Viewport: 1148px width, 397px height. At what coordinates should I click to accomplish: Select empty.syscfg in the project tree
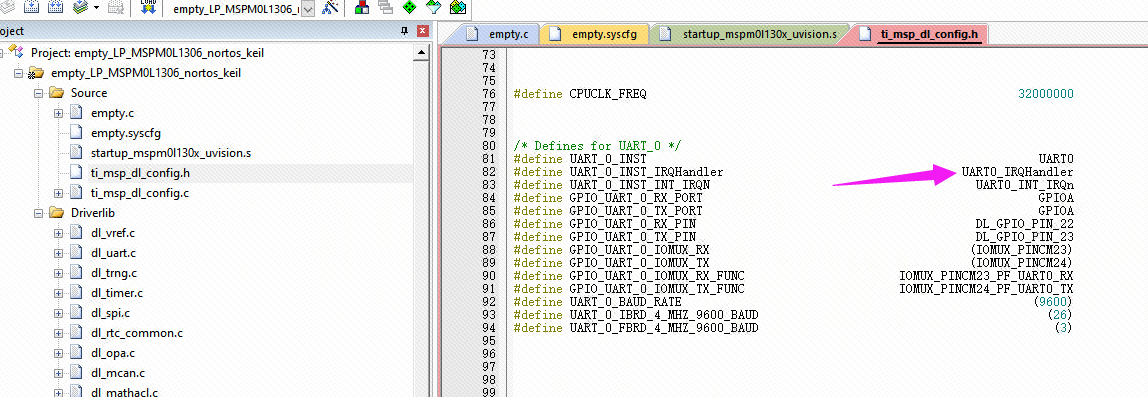(x=125, y=133)
